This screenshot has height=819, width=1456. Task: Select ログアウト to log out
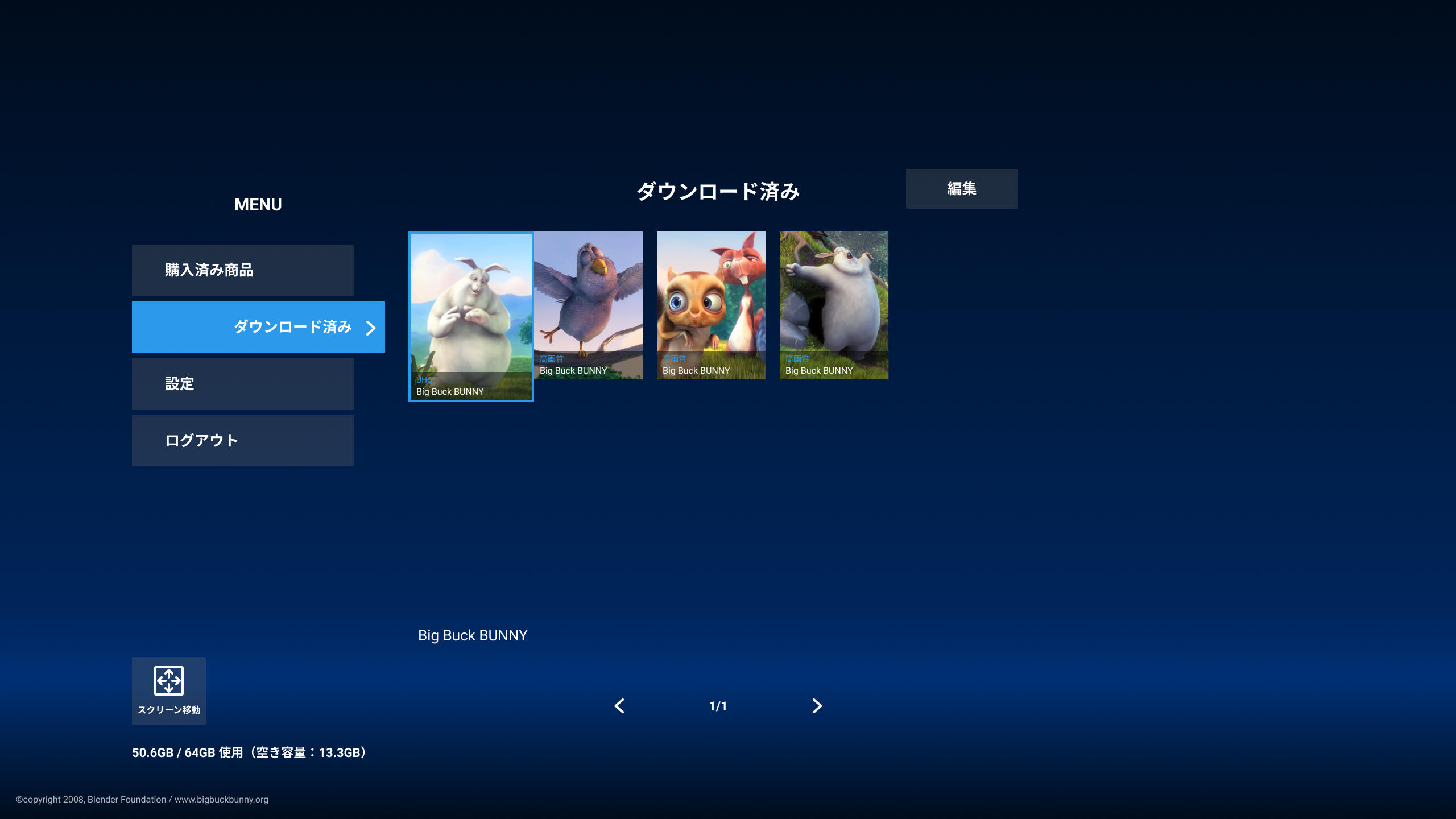point(242,441)
